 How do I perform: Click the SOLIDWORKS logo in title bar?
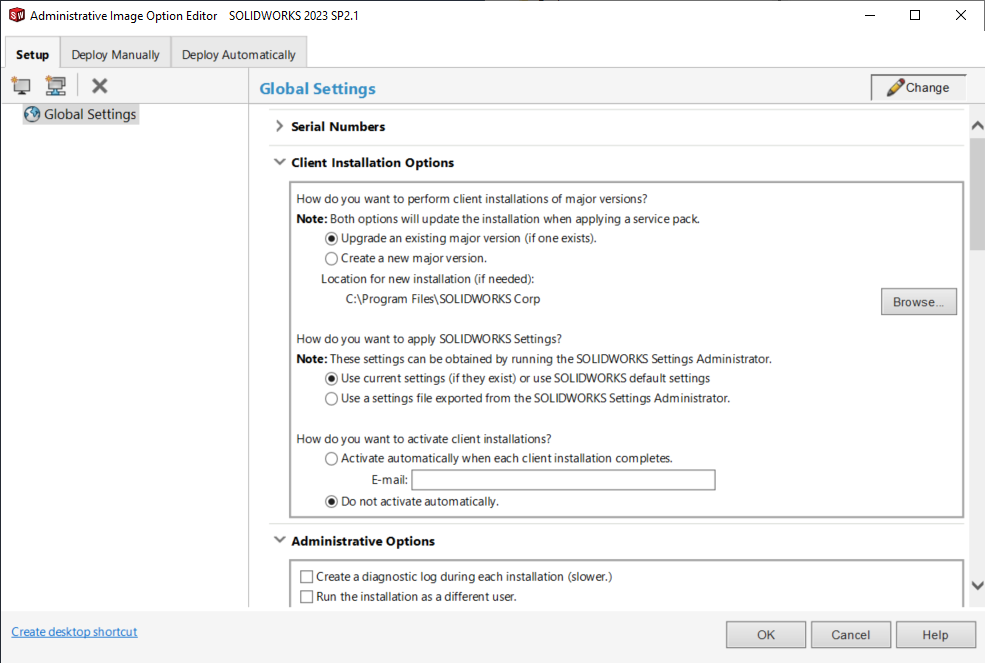(16, 15)
